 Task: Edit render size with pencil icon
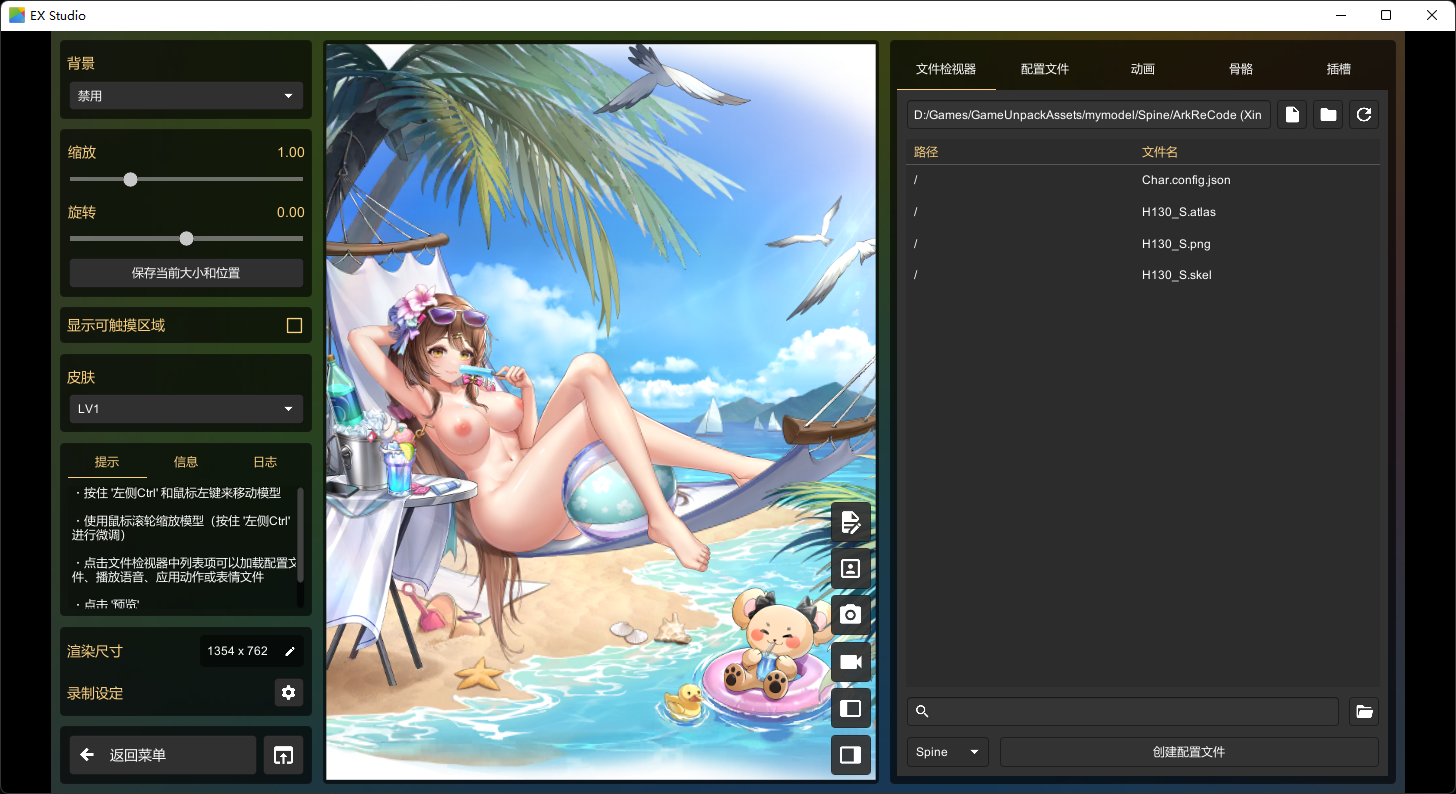click(290, 651)
